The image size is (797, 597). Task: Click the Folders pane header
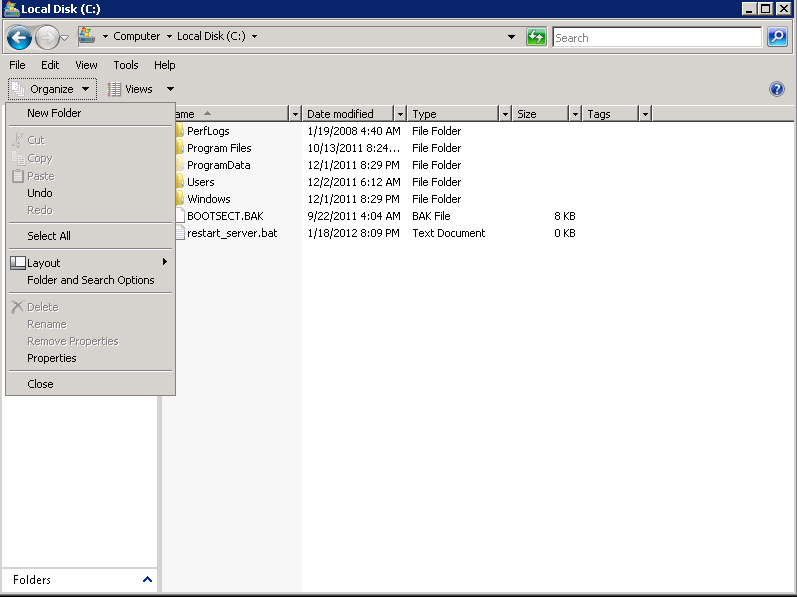[x=79, y=580]
